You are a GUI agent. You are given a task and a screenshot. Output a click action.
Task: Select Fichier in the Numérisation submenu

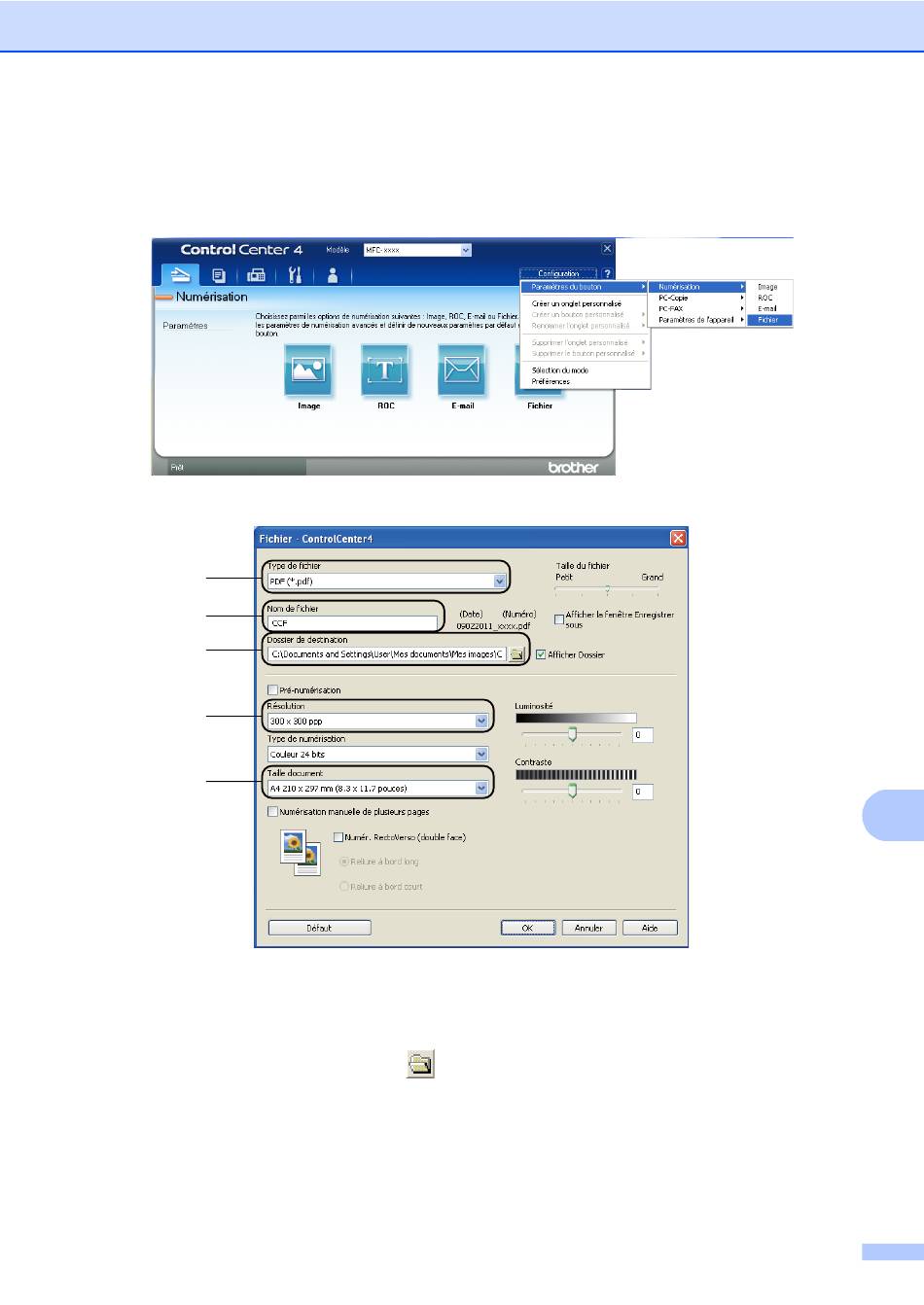pos(768,320)
